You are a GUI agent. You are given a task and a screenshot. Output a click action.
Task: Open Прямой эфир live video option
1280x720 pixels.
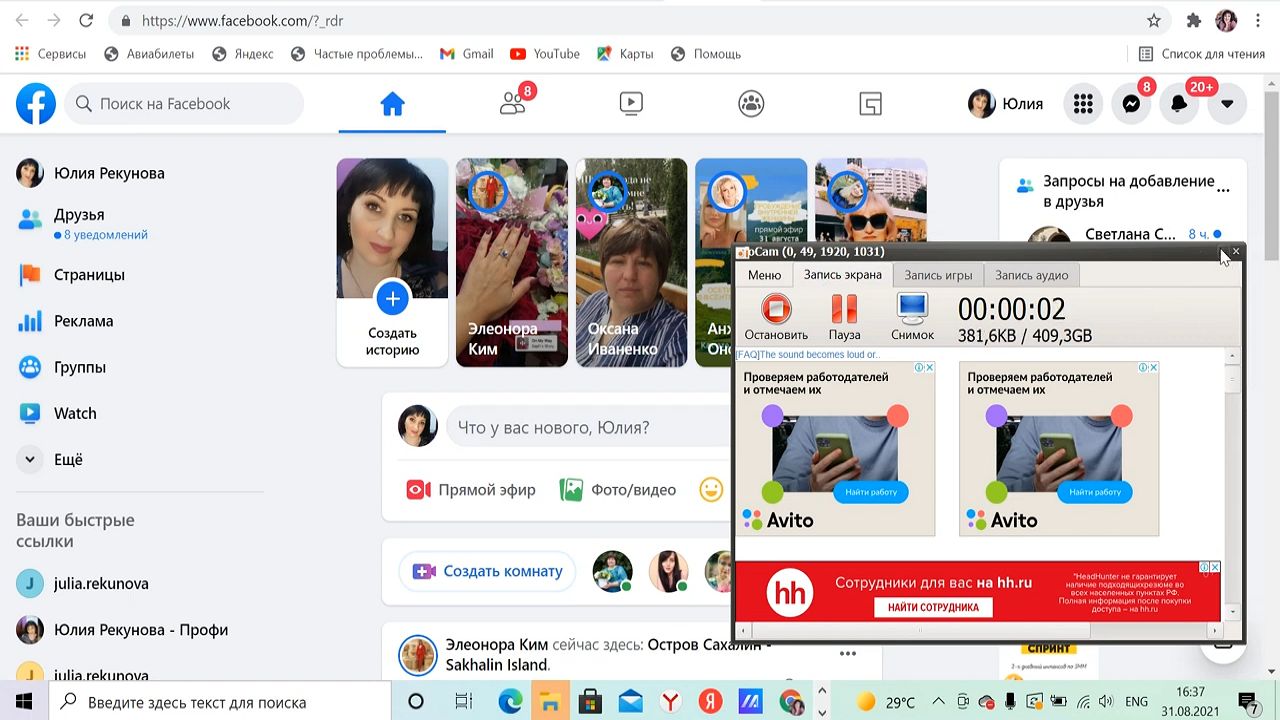(471, 490)
